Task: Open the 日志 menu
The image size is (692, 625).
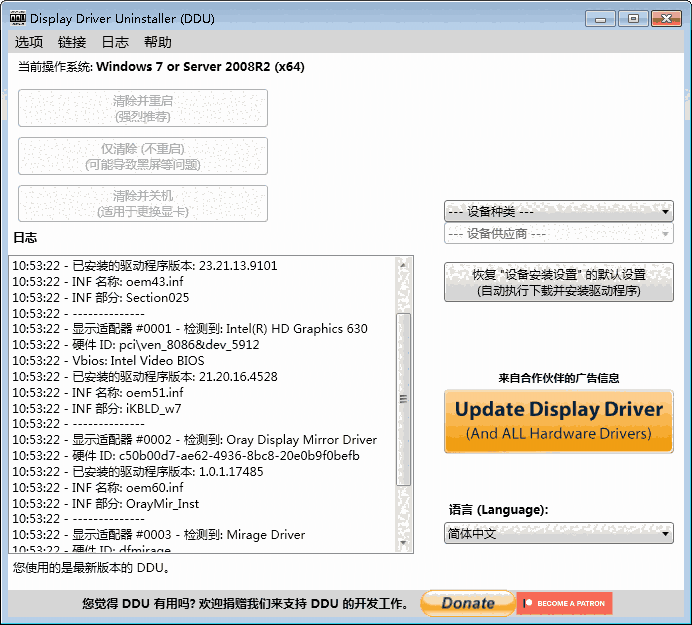Action: click(x=115, y=42)
